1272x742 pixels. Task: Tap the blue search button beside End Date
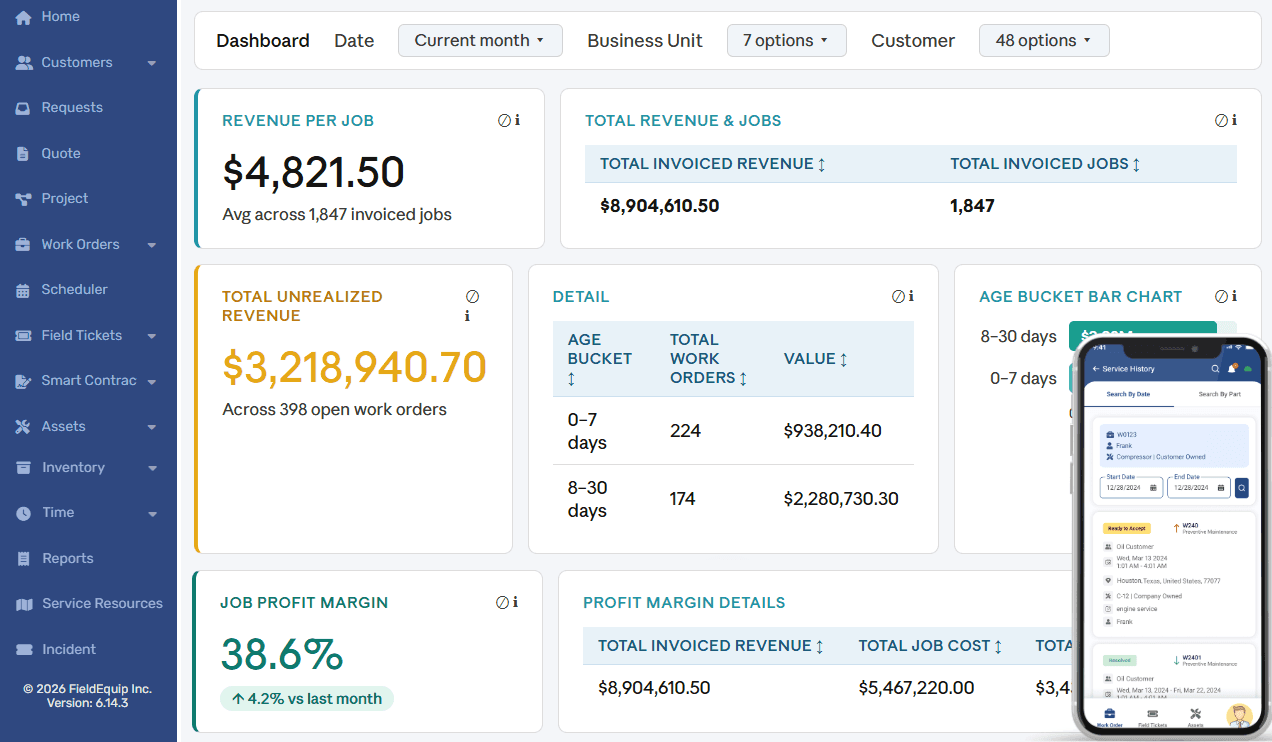point(1242,488)
